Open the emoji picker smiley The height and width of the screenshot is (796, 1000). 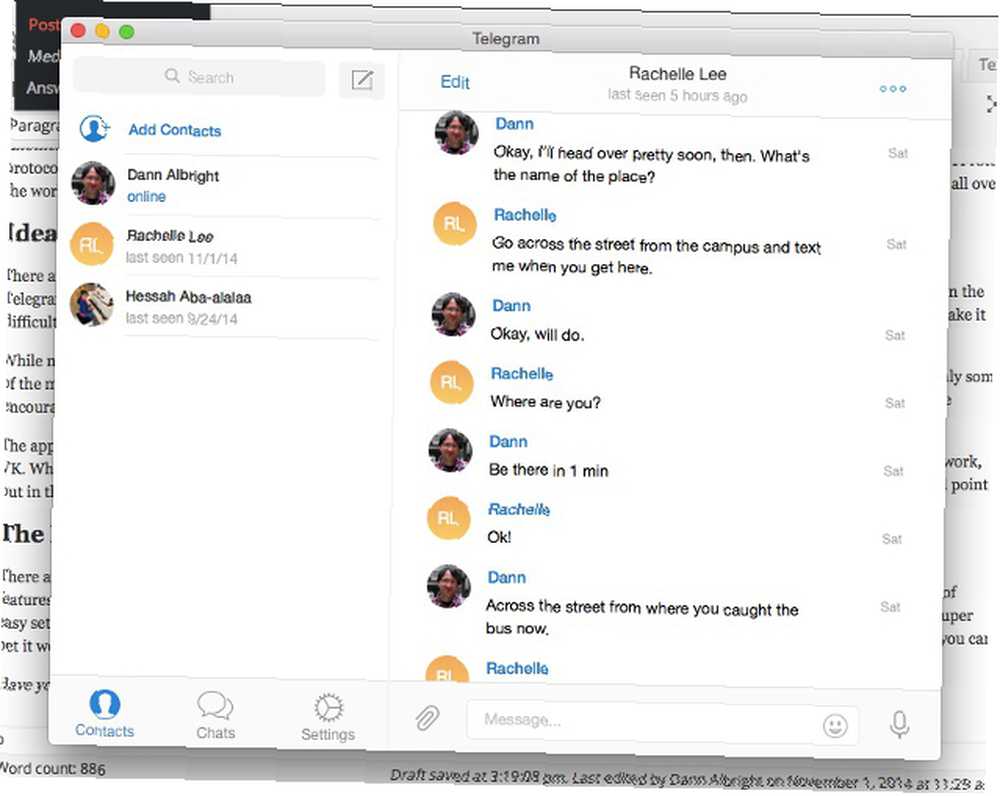835,725
